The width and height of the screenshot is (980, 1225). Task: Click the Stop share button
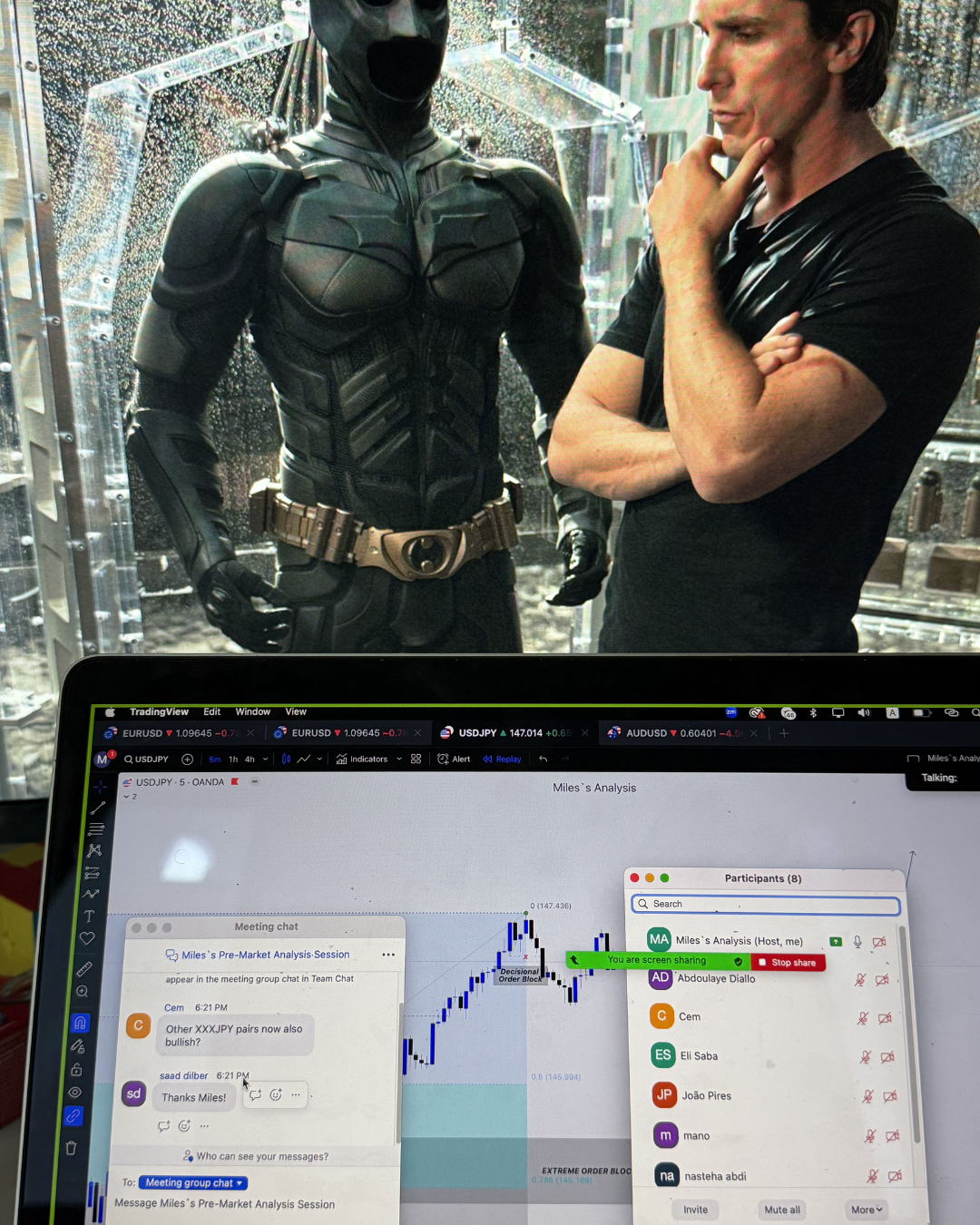click(x=788, y=963)
